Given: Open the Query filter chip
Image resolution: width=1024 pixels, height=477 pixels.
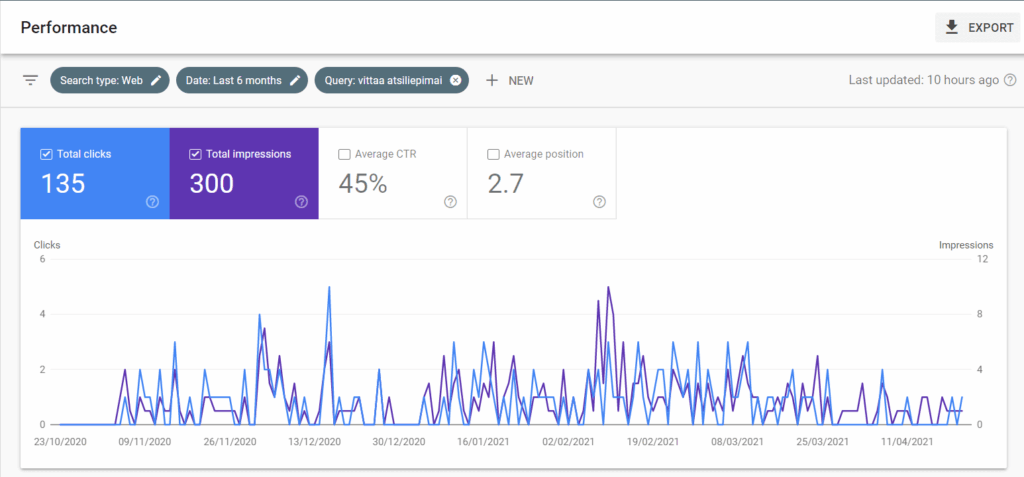Looking at the screenshot, I should point(382,80).
